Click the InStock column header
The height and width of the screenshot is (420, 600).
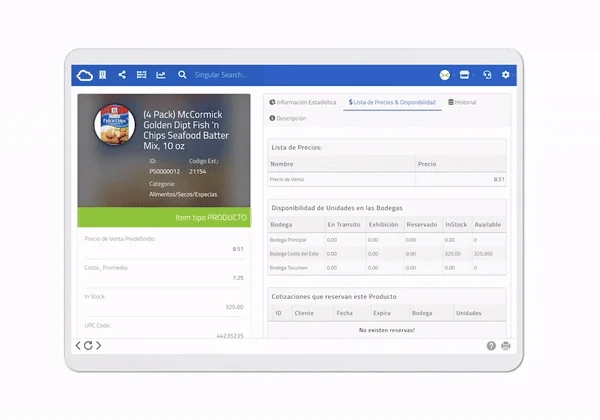click(x=456, y=225)
